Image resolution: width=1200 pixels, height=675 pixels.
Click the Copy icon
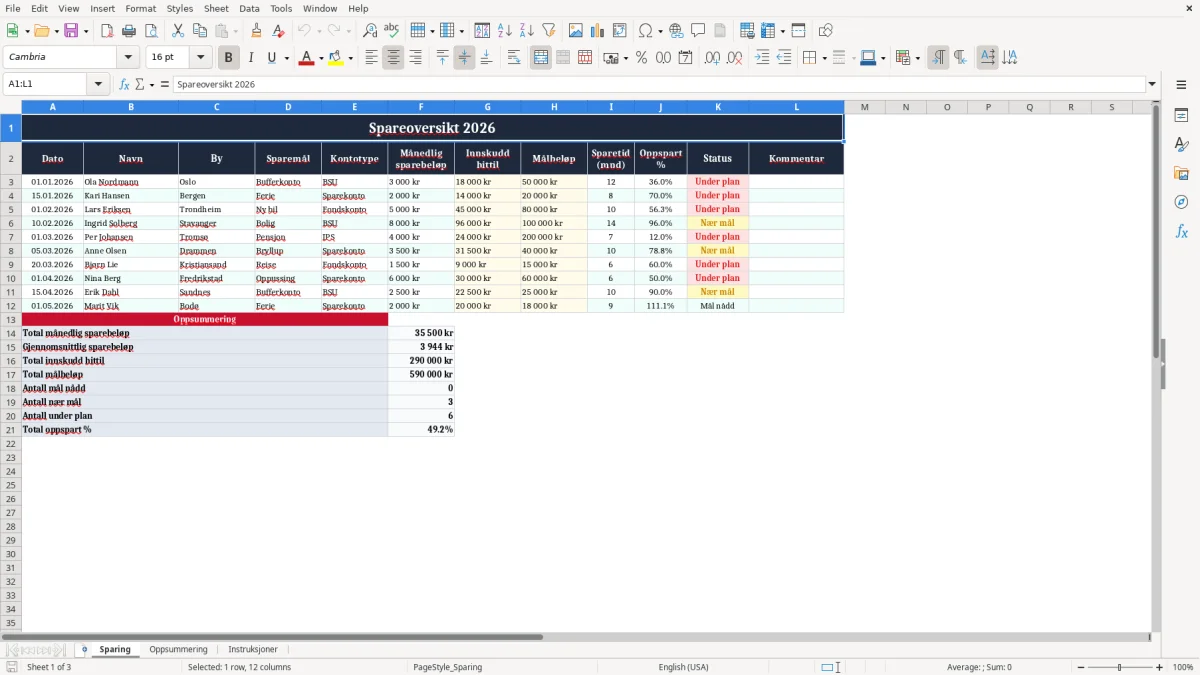coord(200,31)
